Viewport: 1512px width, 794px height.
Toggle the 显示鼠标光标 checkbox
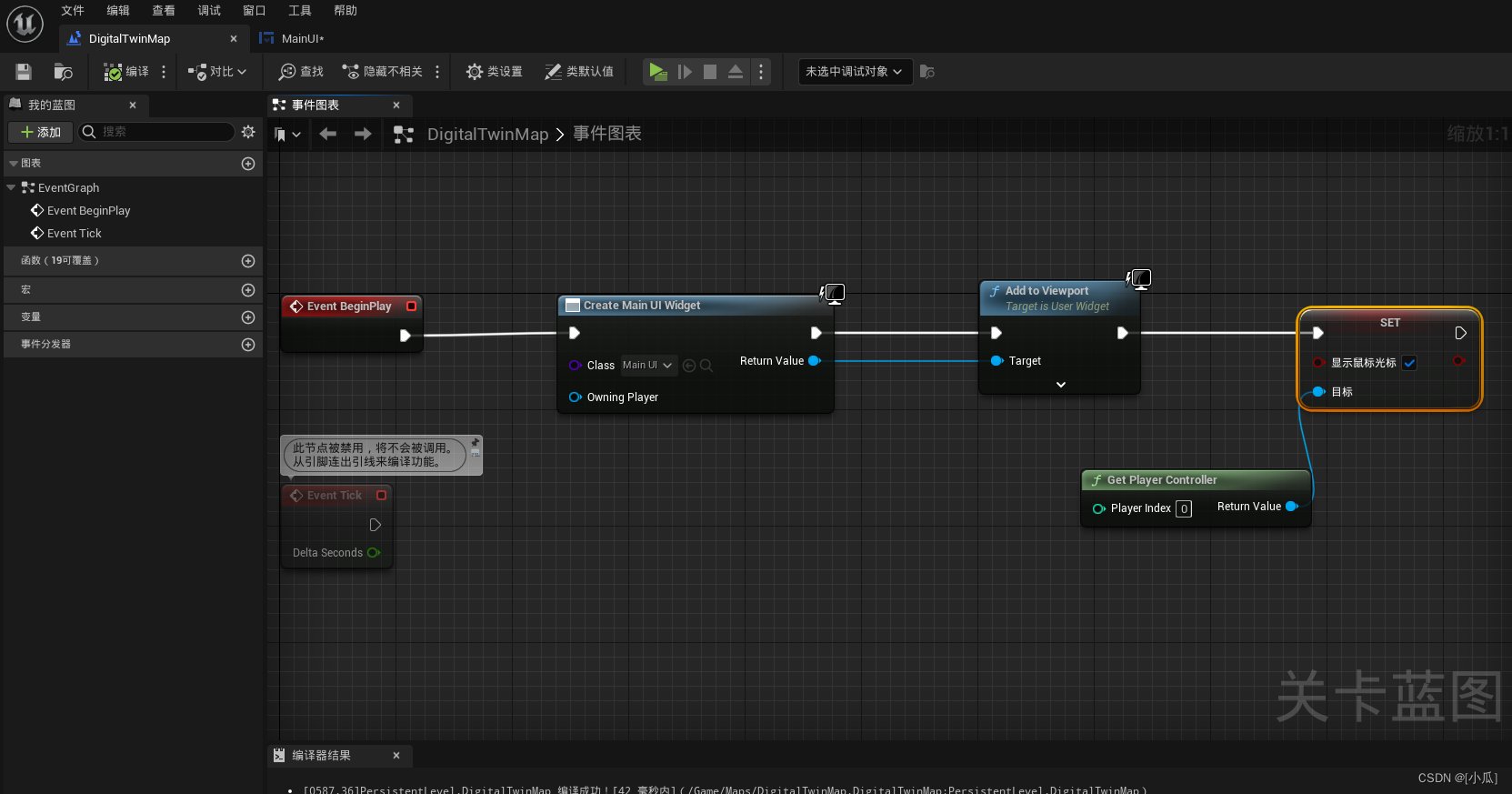pyautogui.click(x=1409, y=363)
